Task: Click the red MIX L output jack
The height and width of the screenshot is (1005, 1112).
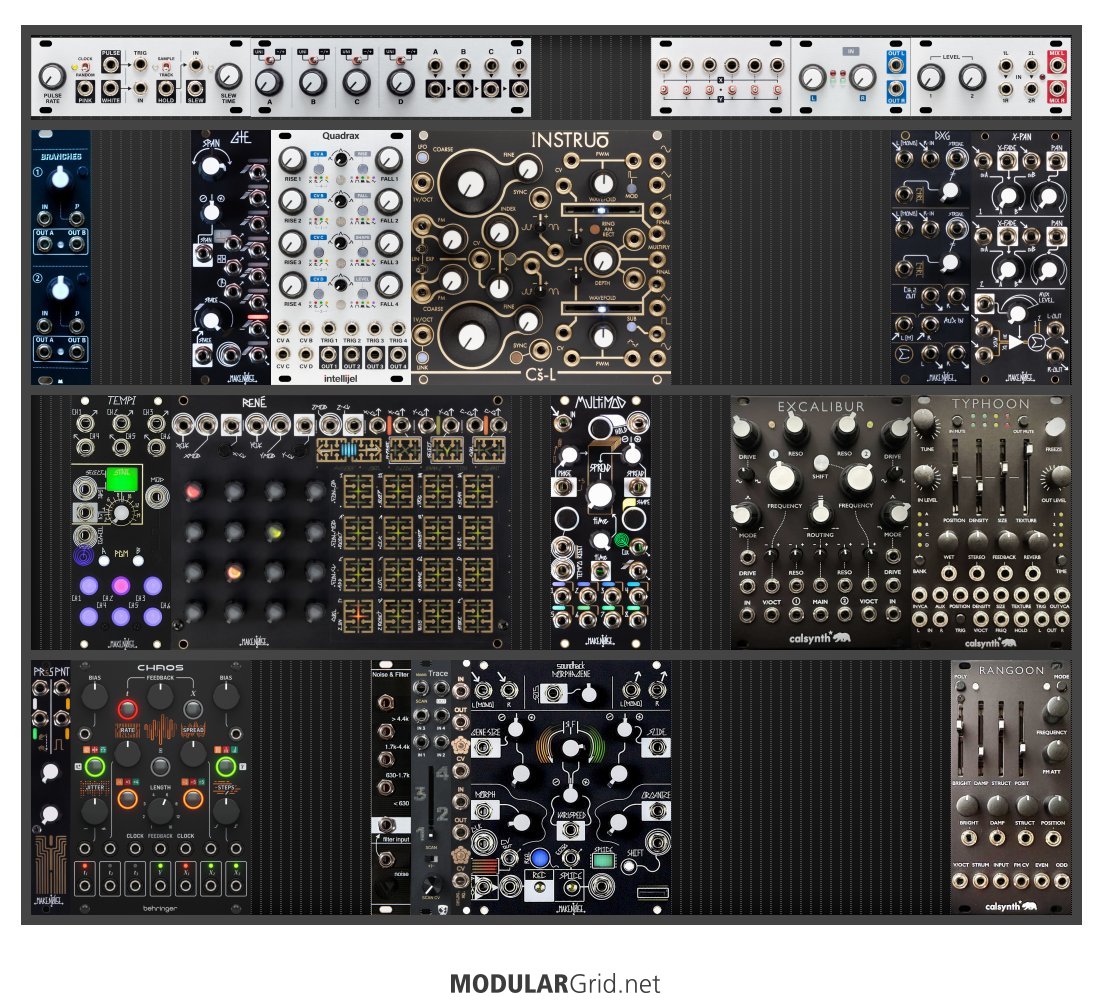Action: (1057, 66)
